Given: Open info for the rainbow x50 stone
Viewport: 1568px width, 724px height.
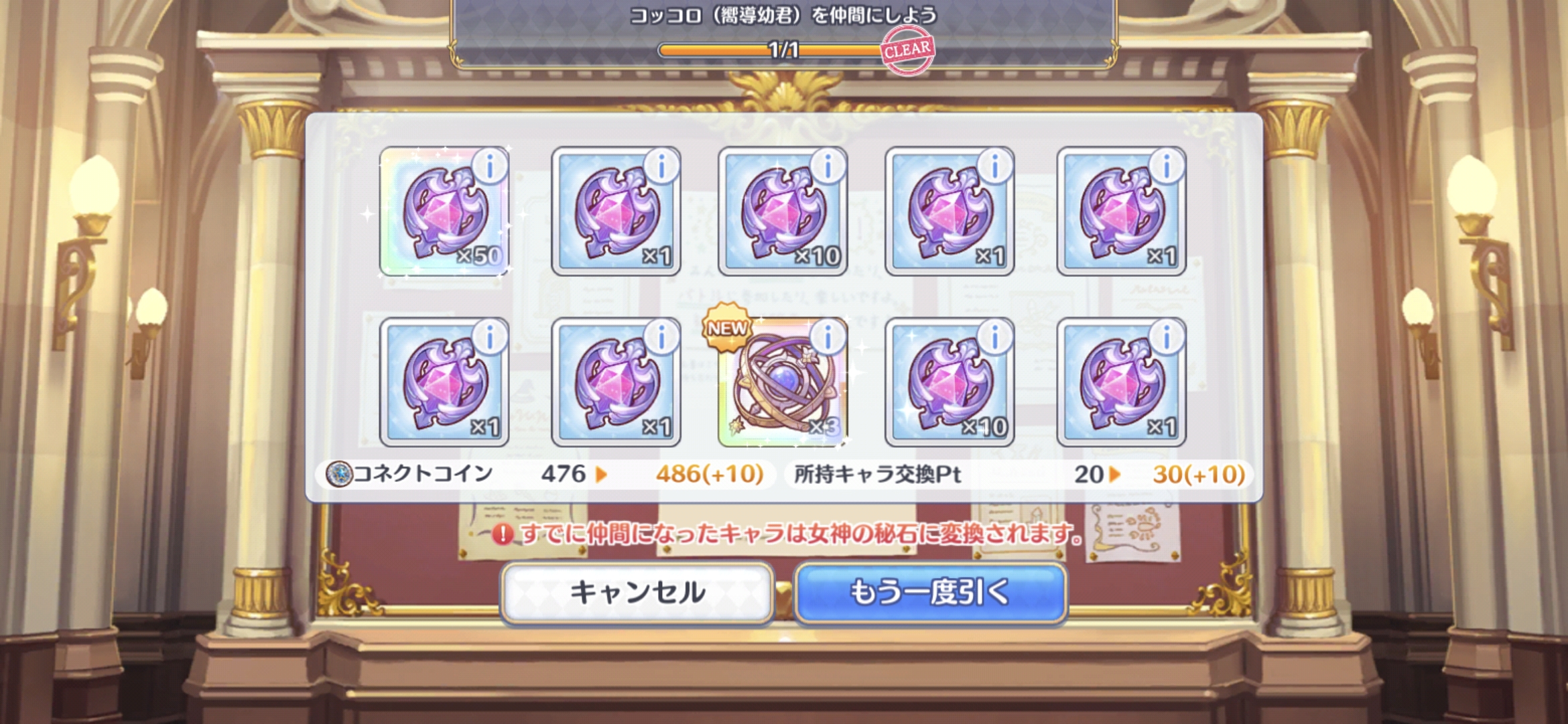Looking at the screenshot, I should [x=490, y=166].
